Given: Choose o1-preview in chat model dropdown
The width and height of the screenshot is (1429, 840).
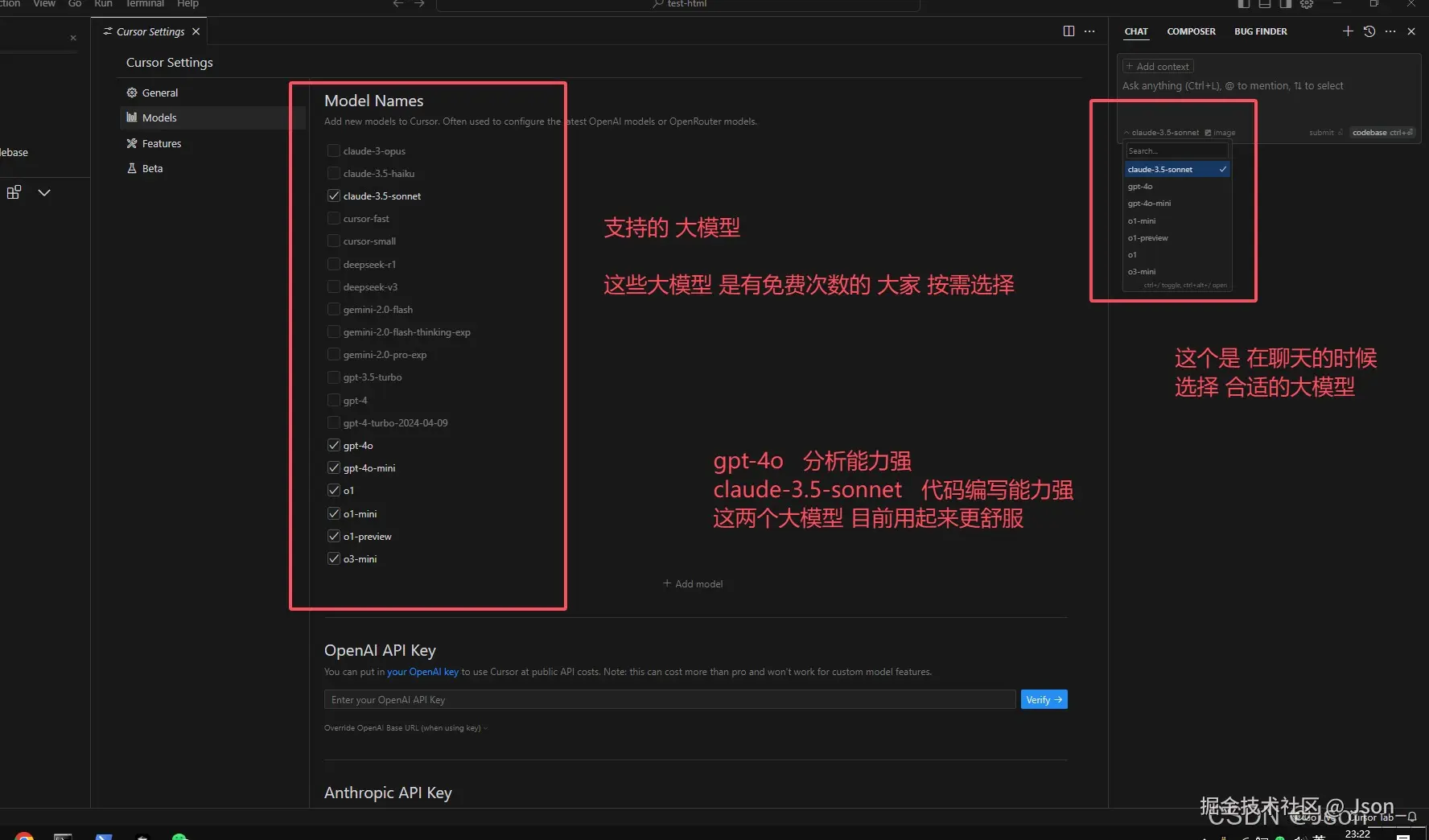Looking at the screenshot, I should tap(1177, 237).
